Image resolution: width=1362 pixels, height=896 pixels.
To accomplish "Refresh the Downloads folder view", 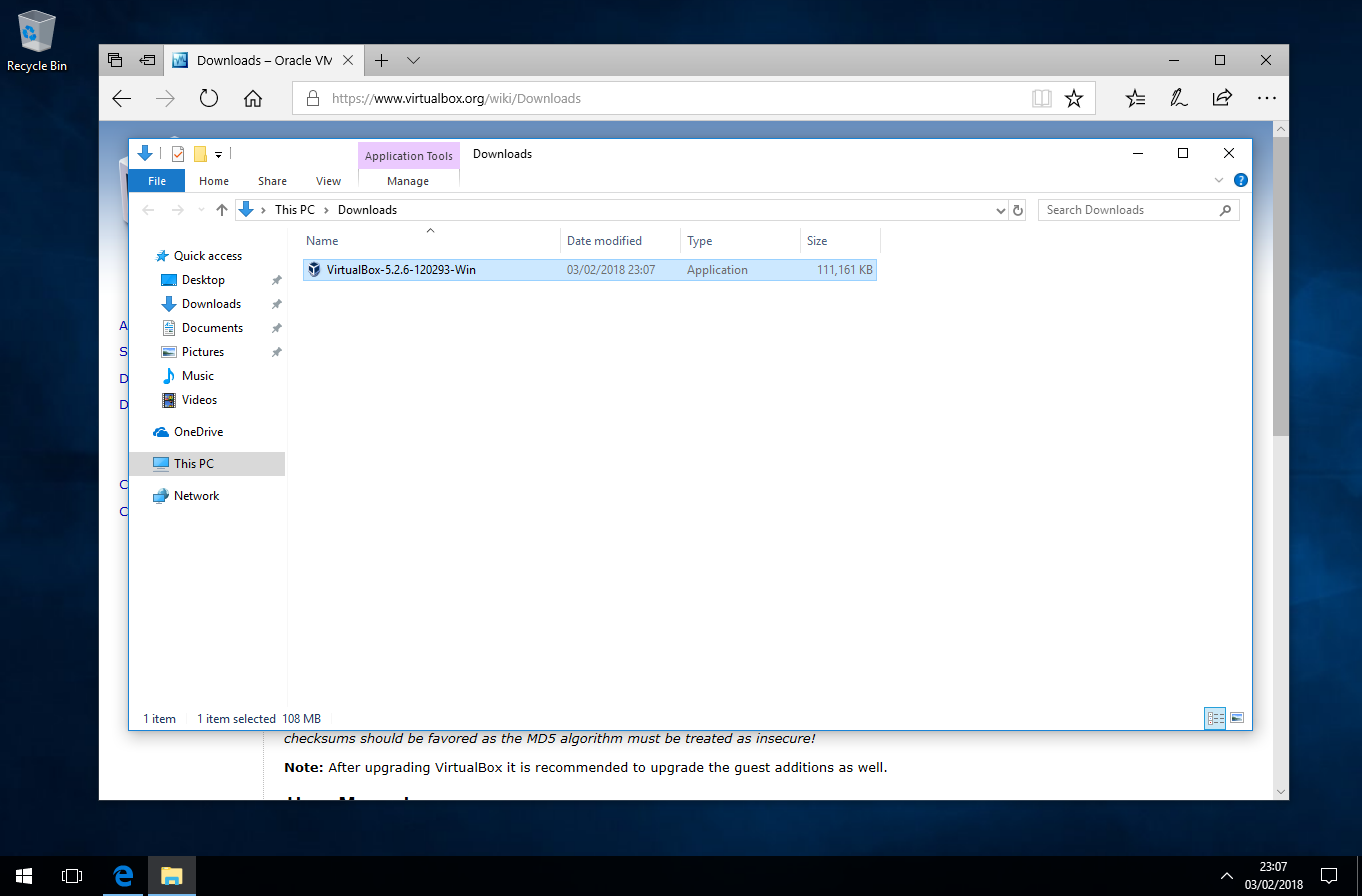I will (x=1018, y=210).
